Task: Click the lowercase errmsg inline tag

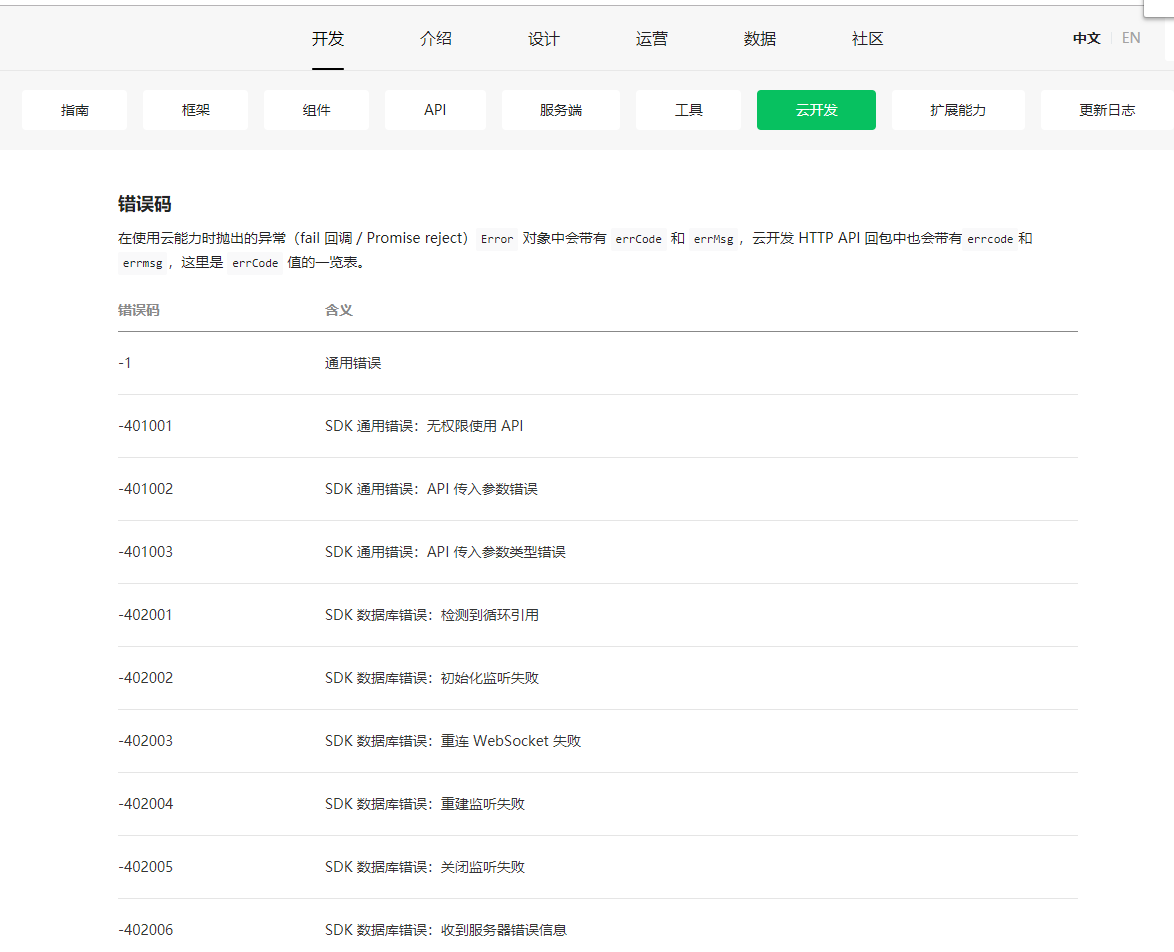Action: click(142, 263)
